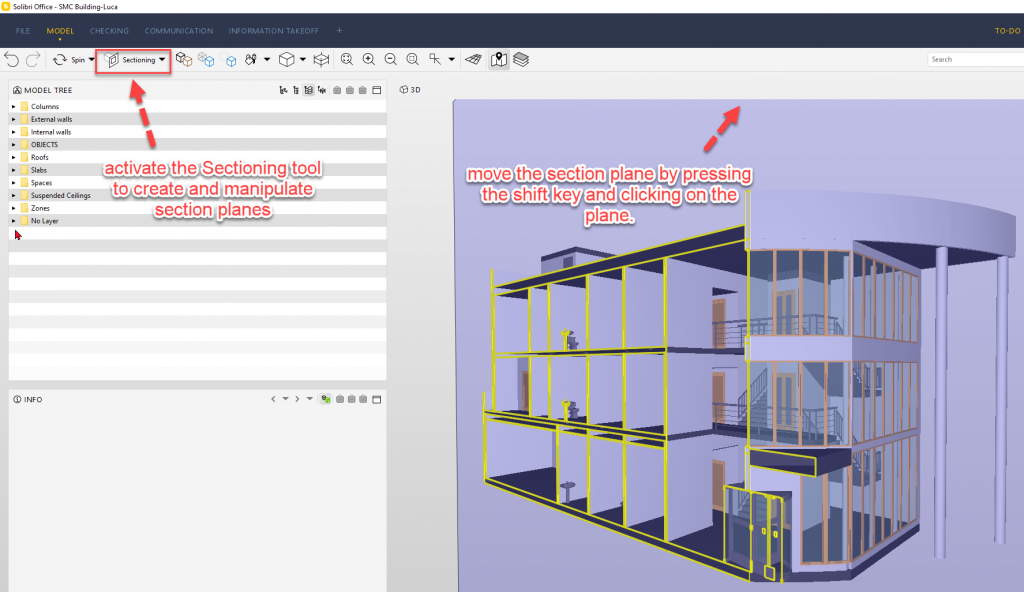
Task: Open the Spin mode dropdown arrow
Action: point(91,59)
